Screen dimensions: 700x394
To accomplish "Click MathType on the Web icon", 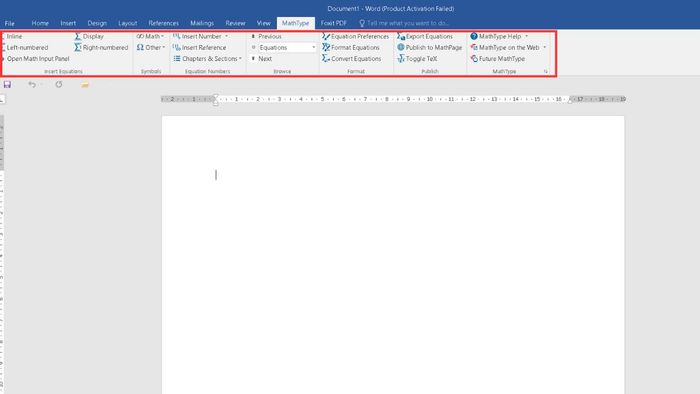I will (x=474, y=47).
